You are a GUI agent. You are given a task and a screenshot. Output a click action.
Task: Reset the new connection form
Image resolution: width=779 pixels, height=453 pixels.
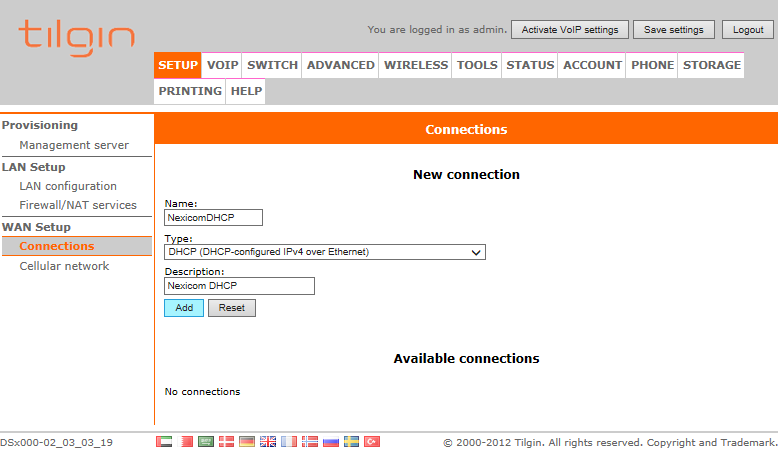232,308
